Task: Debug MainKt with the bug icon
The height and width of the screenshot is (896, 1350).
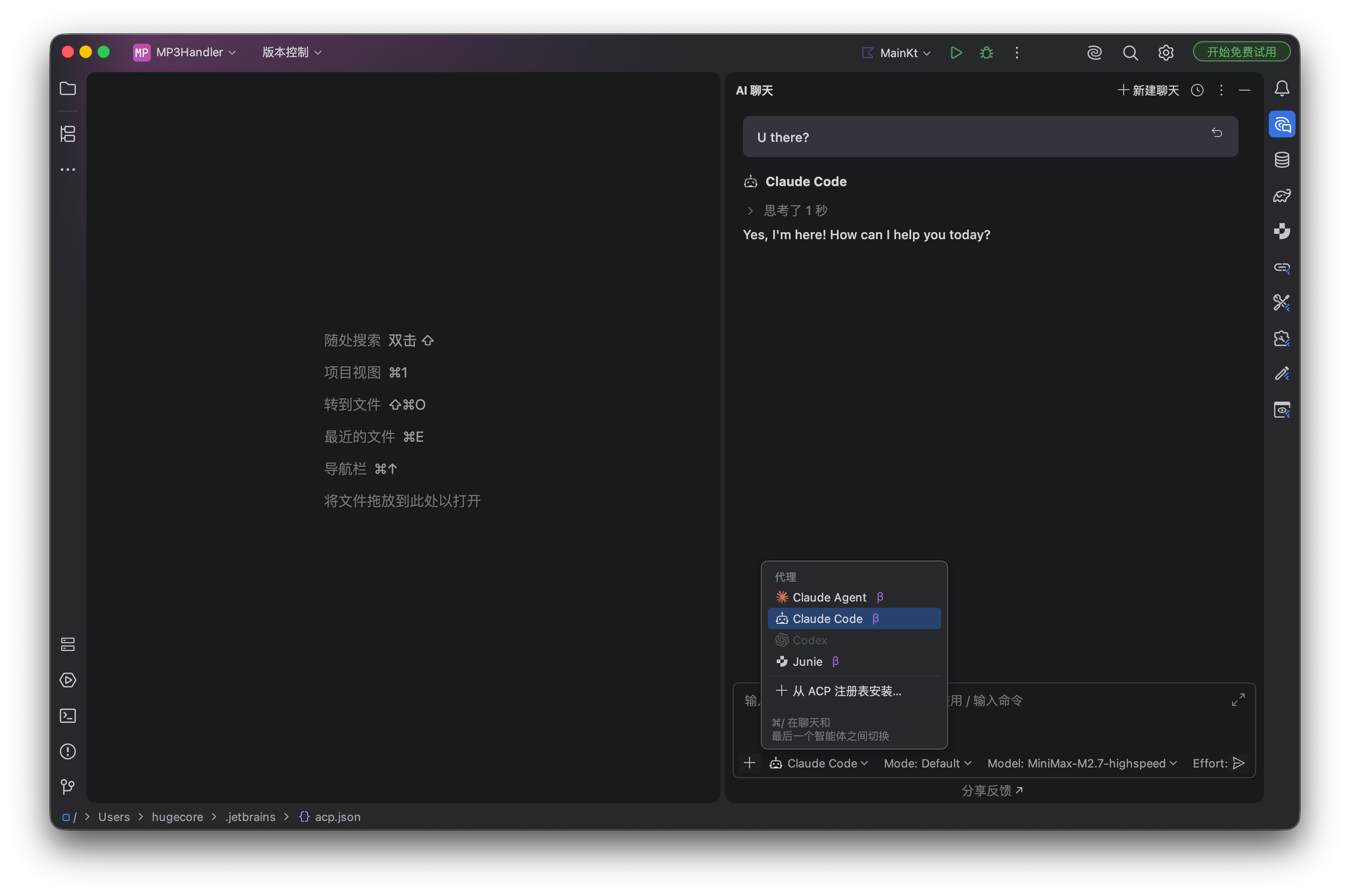Action: click(x=987, y=53)
